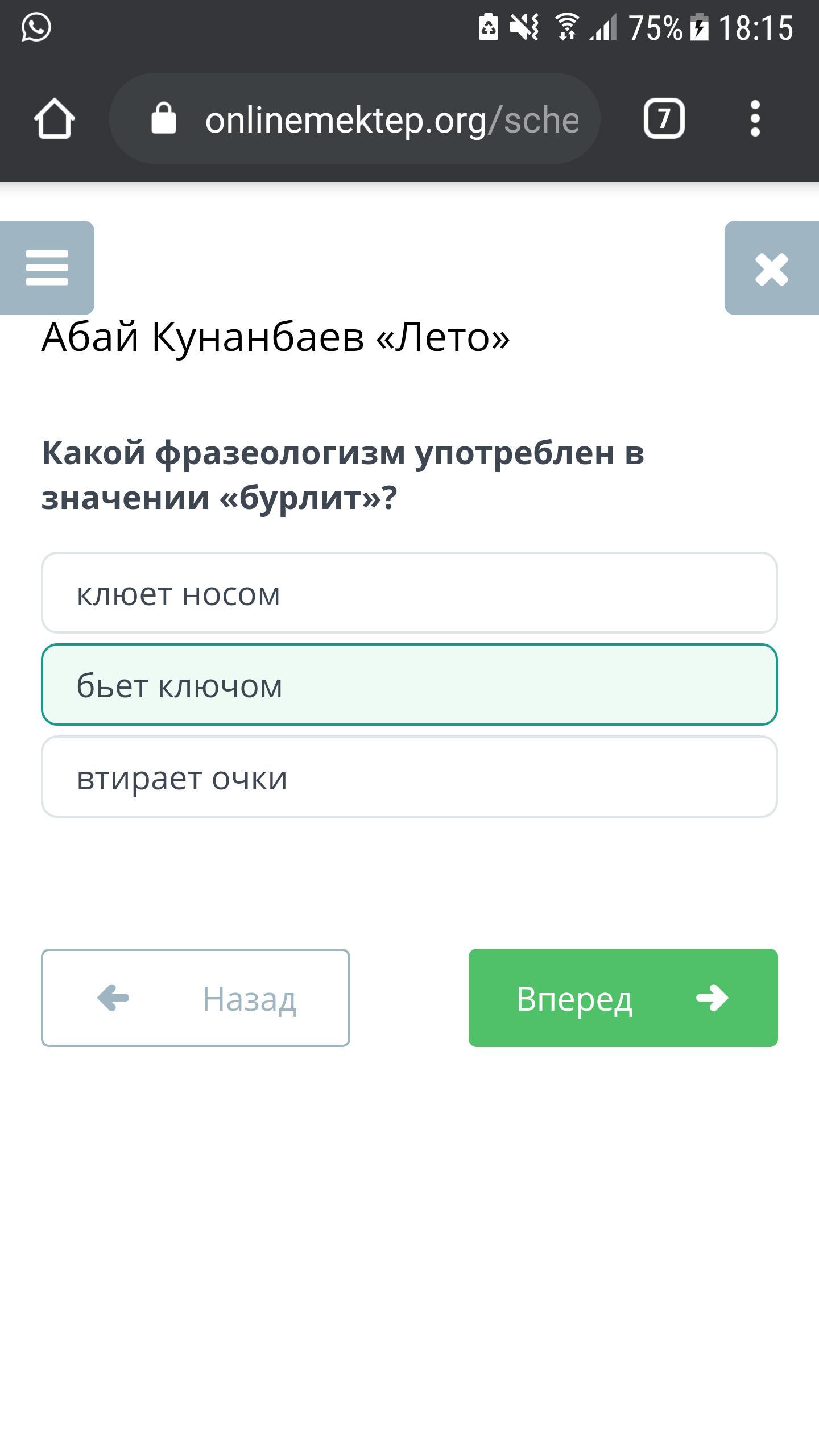Tap the WhatsApp notification icon
Viewport: 819px width, 1456px height.
click(x=36, y=27)
